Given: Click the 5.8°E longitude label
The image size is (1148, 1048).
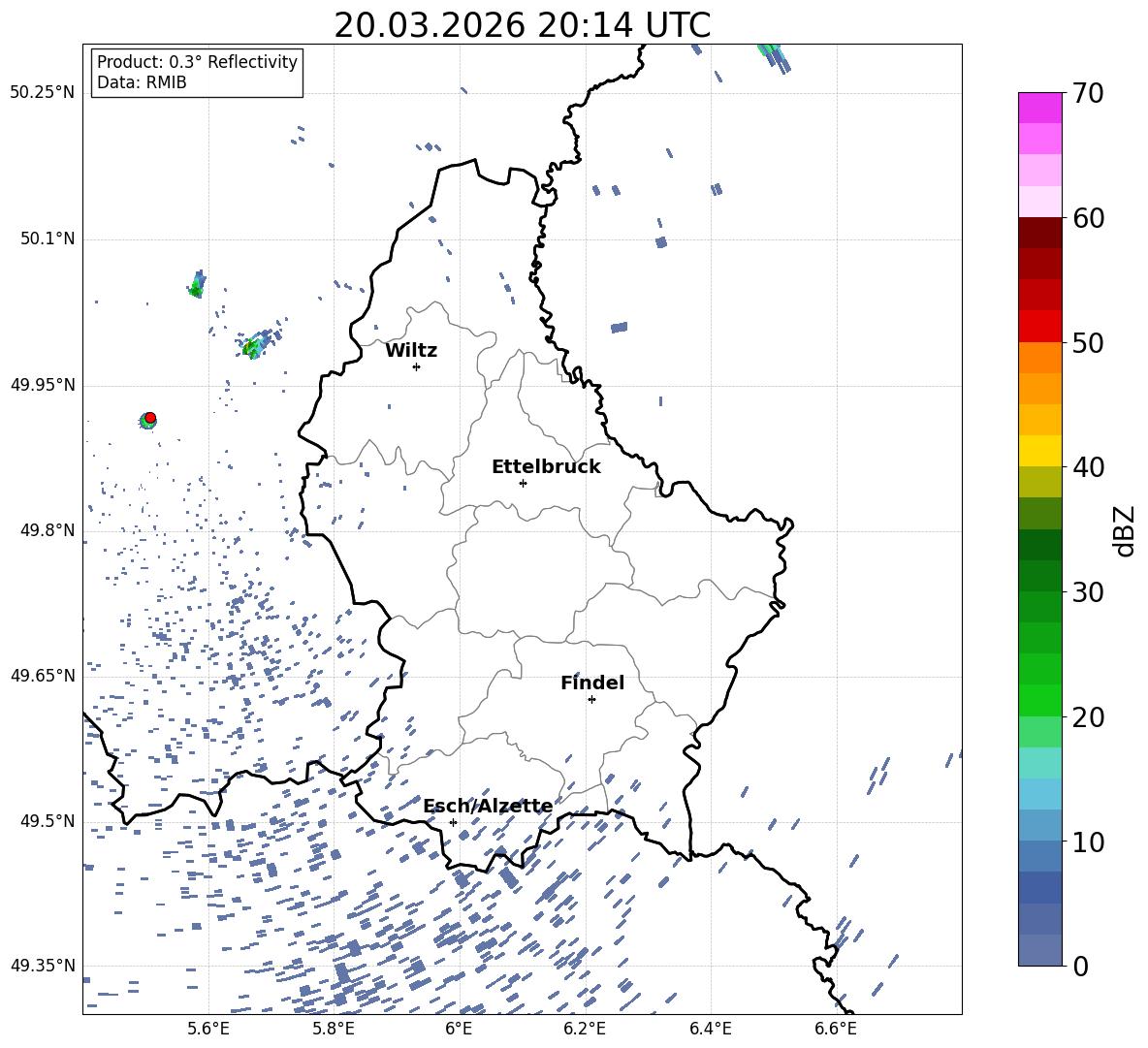Looking at the screenshot, I should 334,1029.
